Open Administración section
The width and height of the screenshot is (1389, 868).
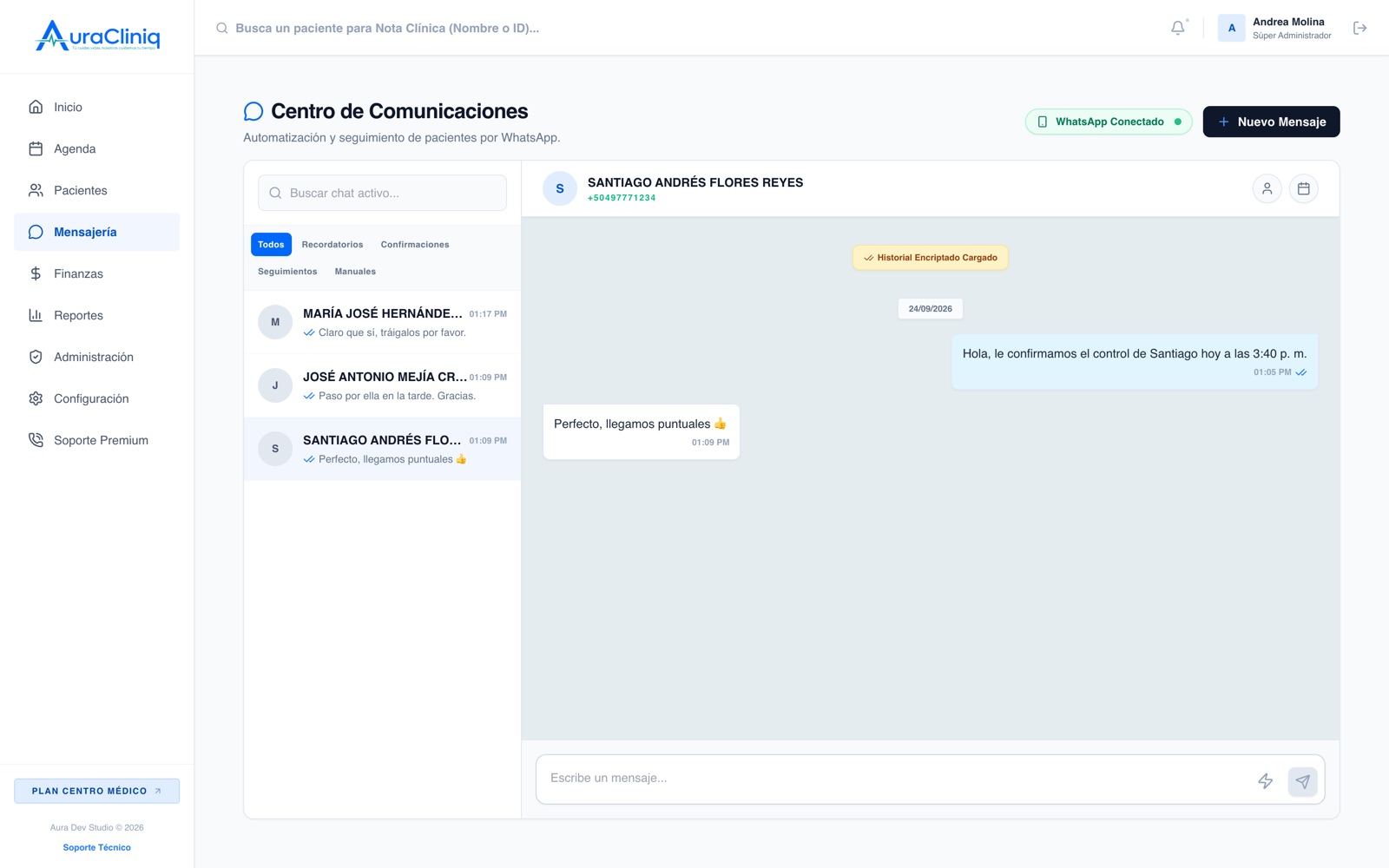(x=97, y=357)
